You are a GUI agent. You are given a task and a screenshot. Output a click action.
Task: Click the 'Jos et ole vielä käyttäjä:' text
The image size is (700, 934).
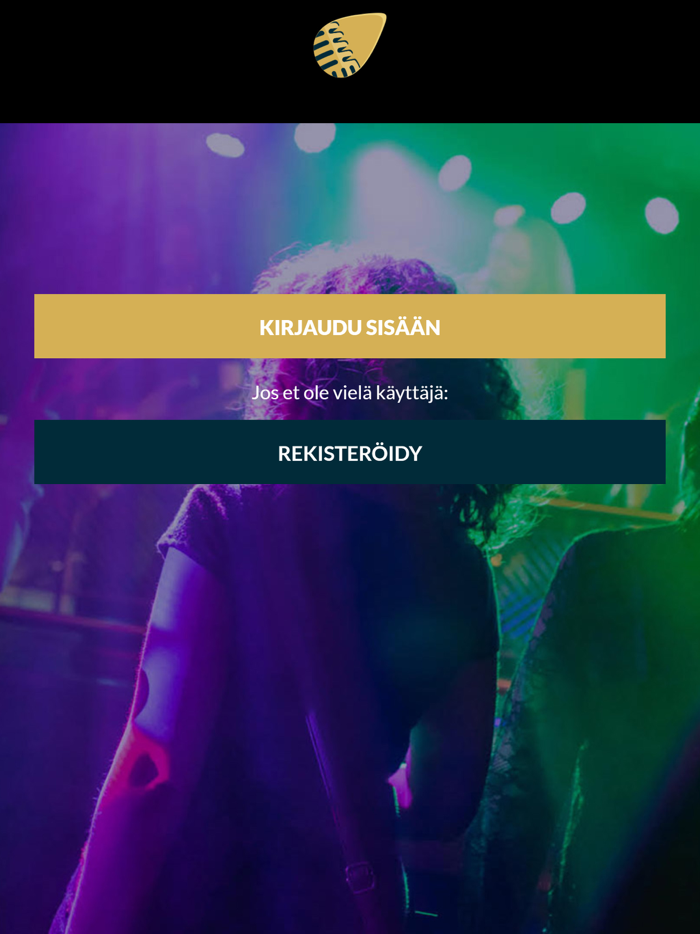(x=350, y=393)
